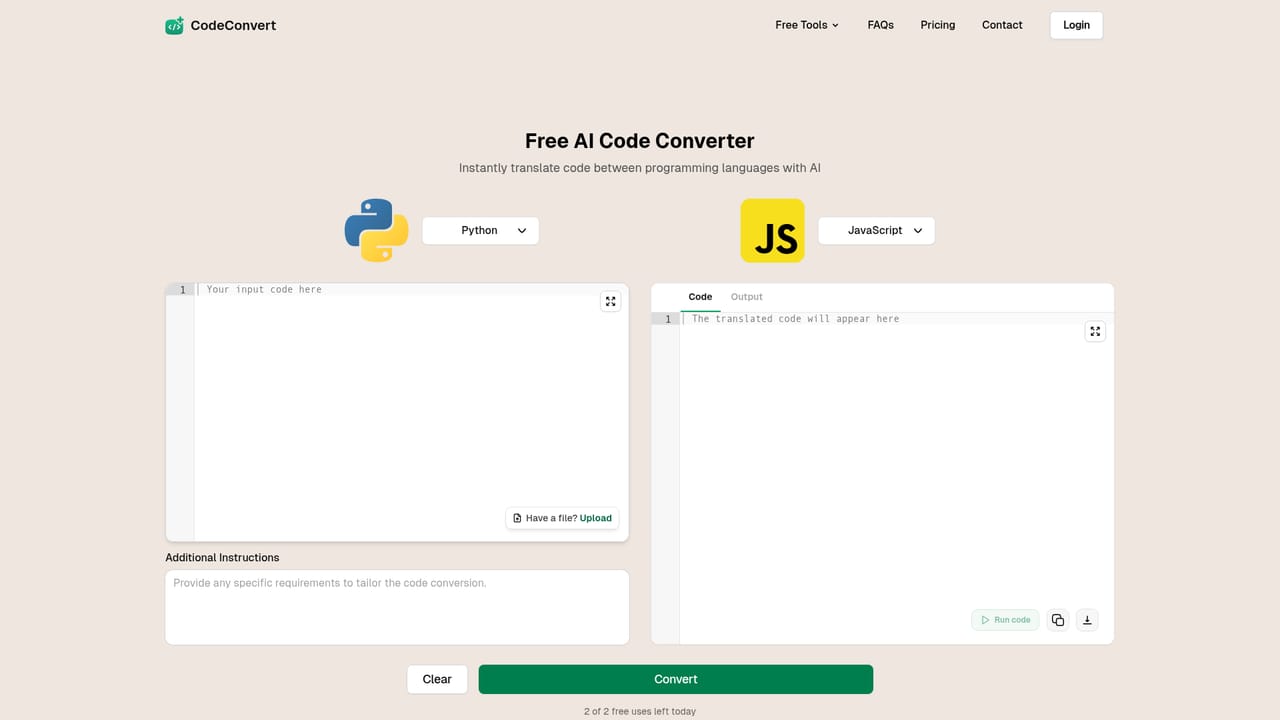Switch to the Code tab
The height and width of the screenshot is (720, 1280).
click(x=700, y=297)
